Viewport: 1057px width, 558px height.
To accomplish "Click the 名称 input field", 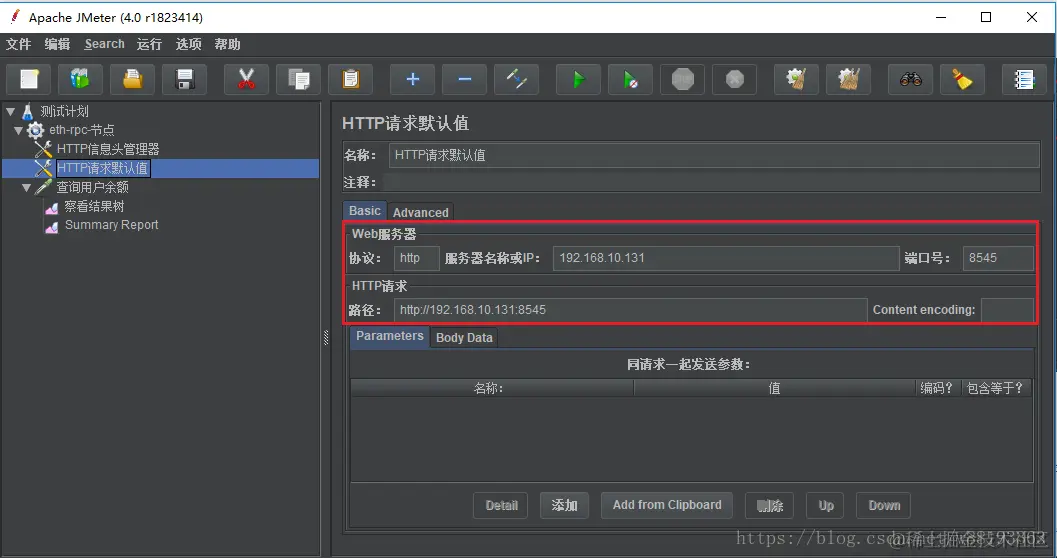I will click(714, 155).
